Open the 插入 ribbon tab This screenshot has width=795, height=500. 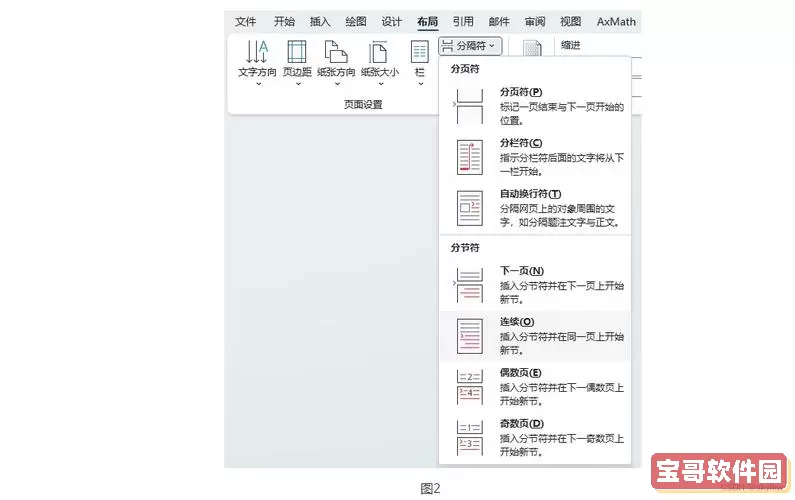click(320, 22)
